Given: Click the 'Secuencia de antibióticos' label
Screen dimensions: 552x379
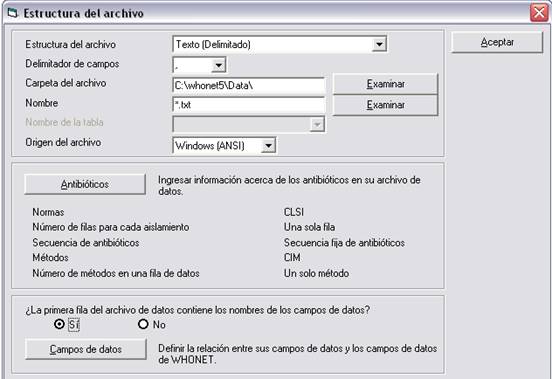Looking at the screenshot, I should coord(86,243).
